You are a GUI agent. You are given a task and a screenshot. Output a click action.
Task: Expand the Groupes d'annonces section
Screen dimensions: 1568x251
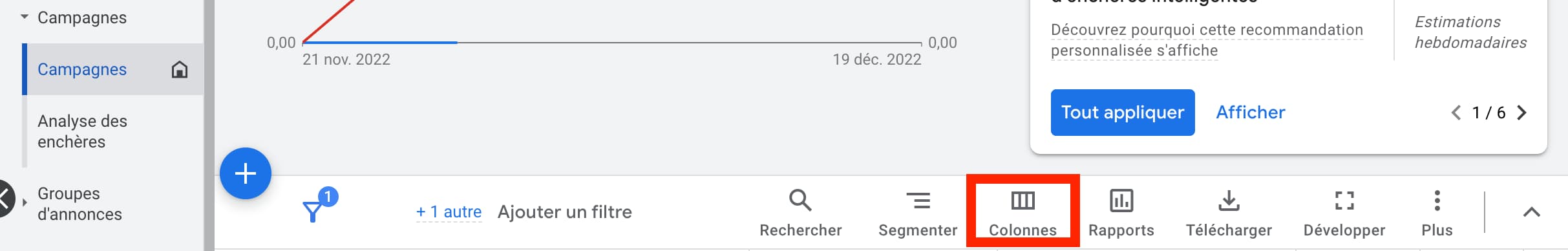tap(25, 202)
